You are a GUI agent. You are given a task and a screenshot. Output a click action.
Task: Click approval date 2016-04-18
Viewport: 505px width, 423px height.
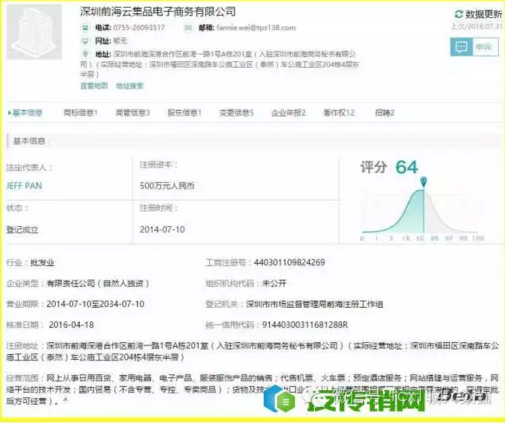tap(71, 325)
